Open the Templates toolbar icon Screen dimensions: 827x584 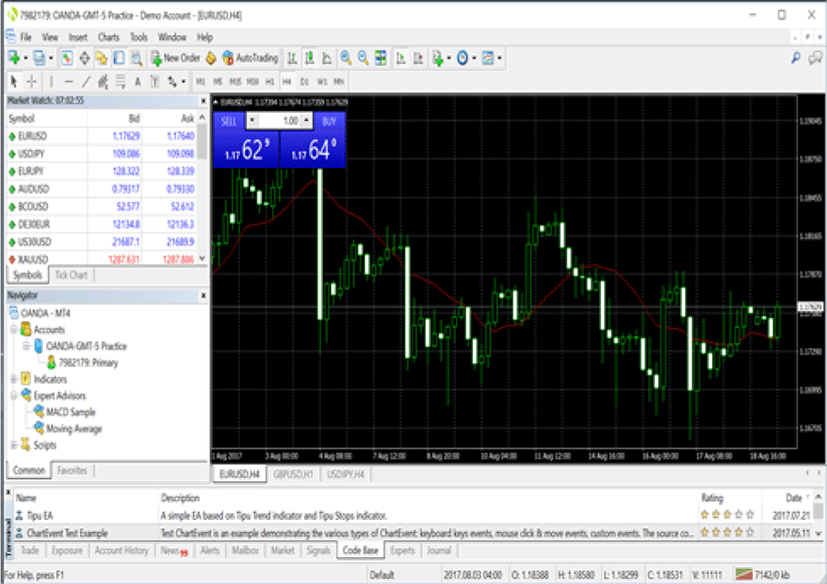(488, 58)
